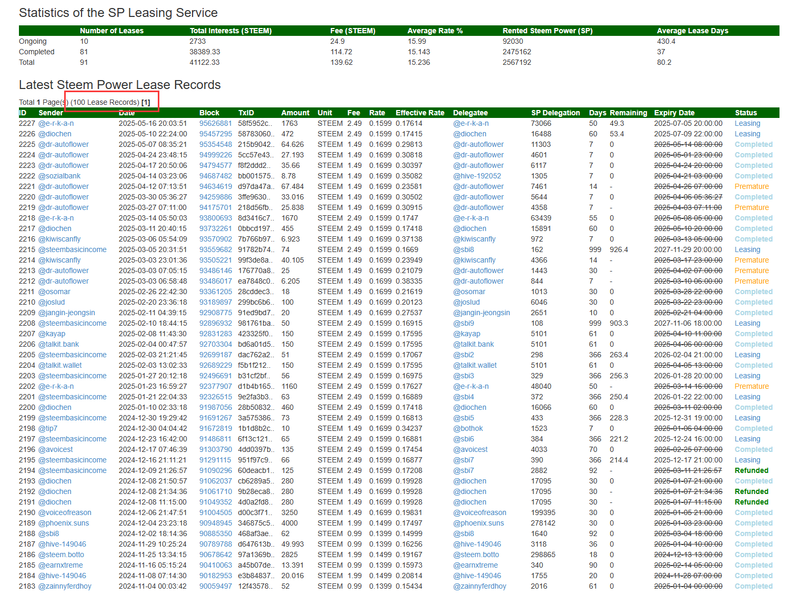Open block 92377907 link
Screen dimensions: 800x593
pyautogui.click(x=215, y=386)
